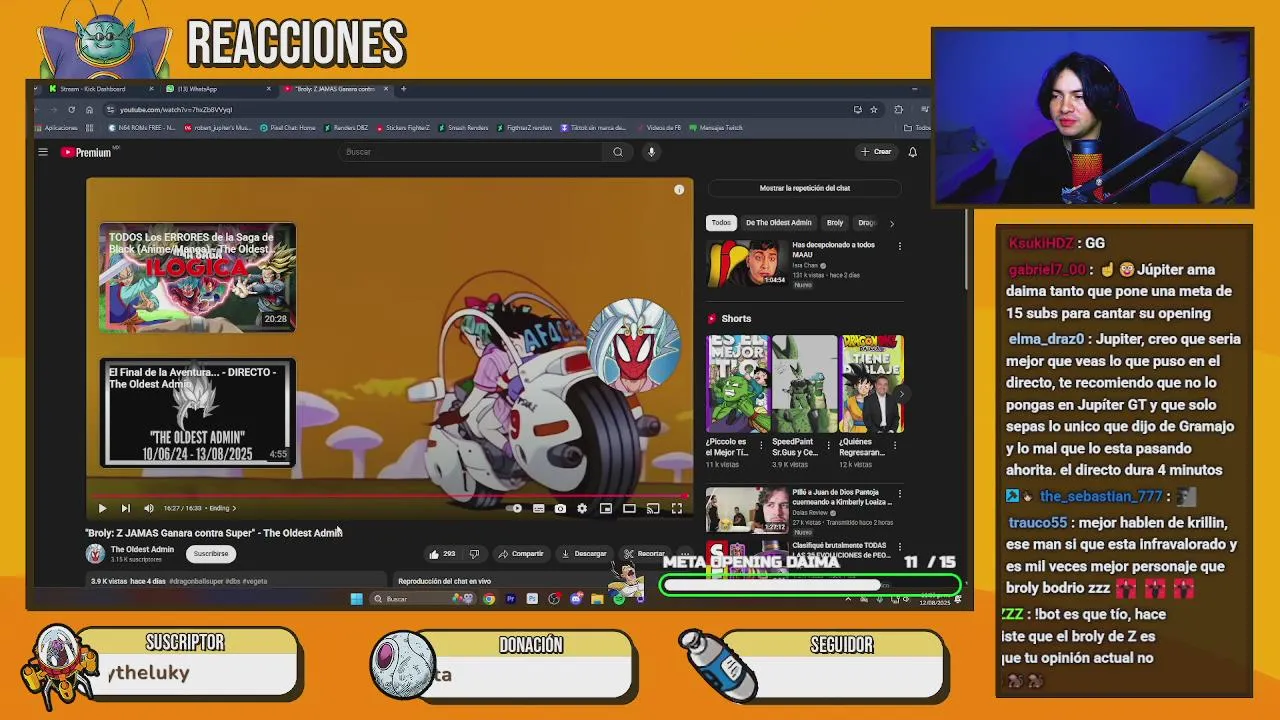Mute the video volume speaker icon

(x=149, y=508)
